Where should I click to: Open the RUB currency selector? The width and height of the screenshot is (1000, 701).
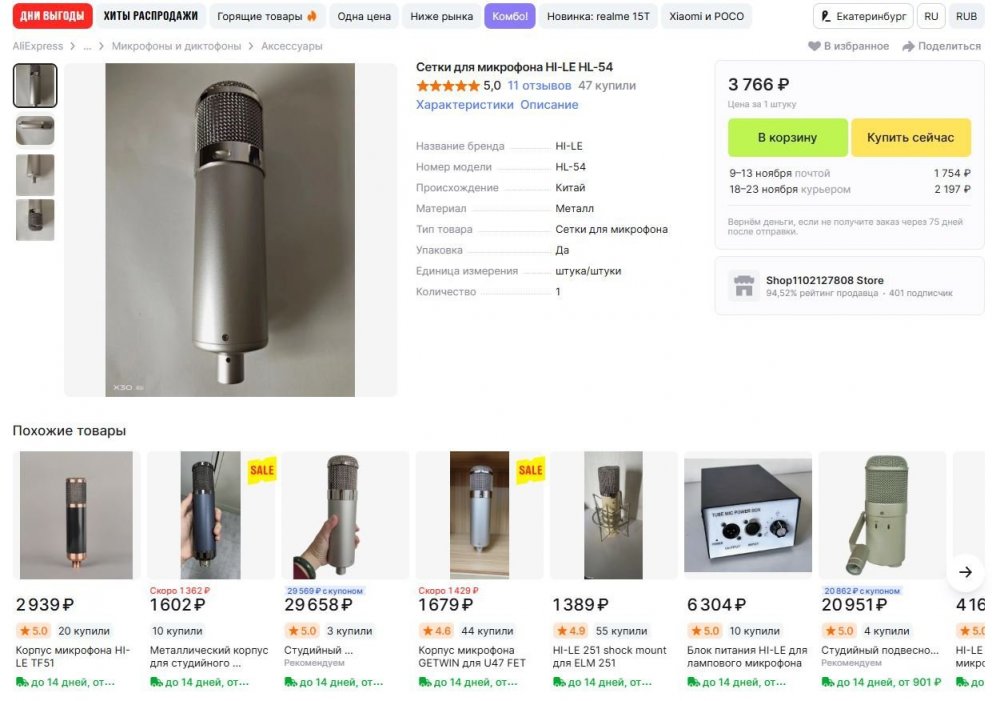tap(966, 16)
